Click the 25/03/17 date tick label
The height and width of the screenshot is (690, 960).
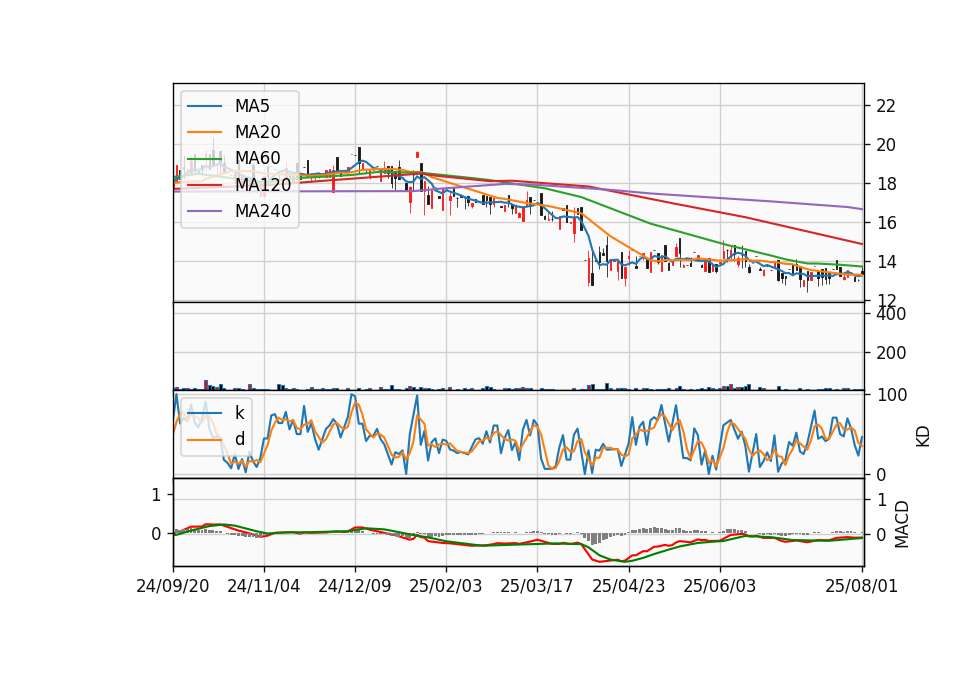coord(537,586)
